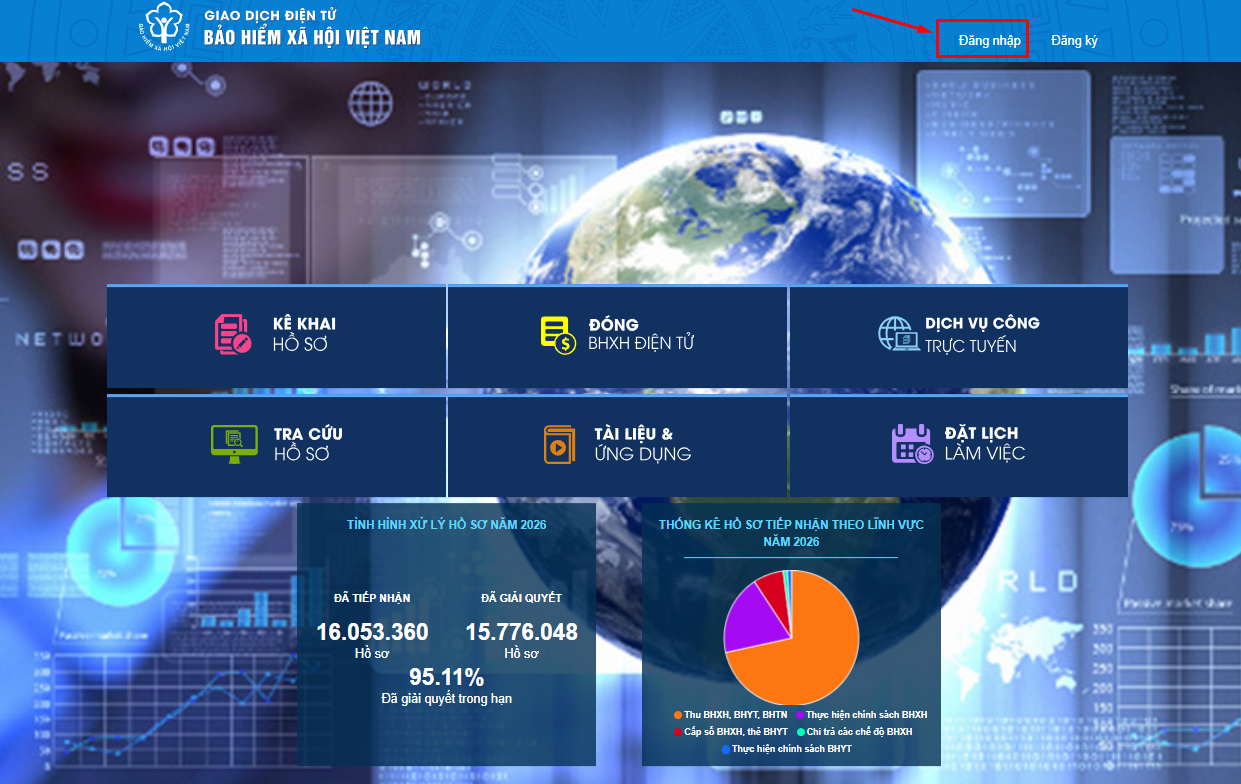Image resolution: width=1241 pixels, height=784 pixels.
Task: Toggle Chi trả các chế độ BHXH legend entry
Action: 854,732
